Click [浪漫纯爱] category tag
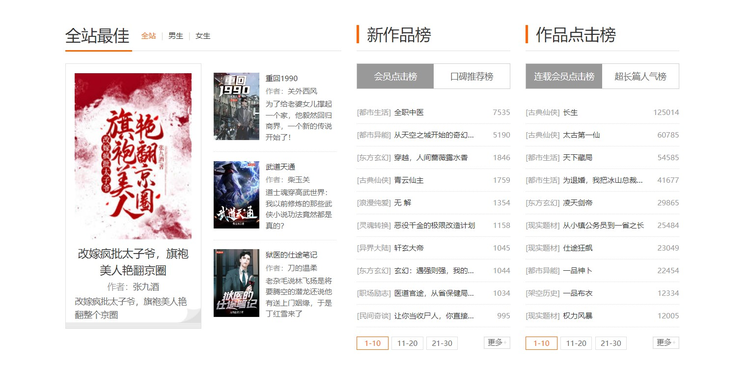This screenshot has width=750, height=371. 374,203
